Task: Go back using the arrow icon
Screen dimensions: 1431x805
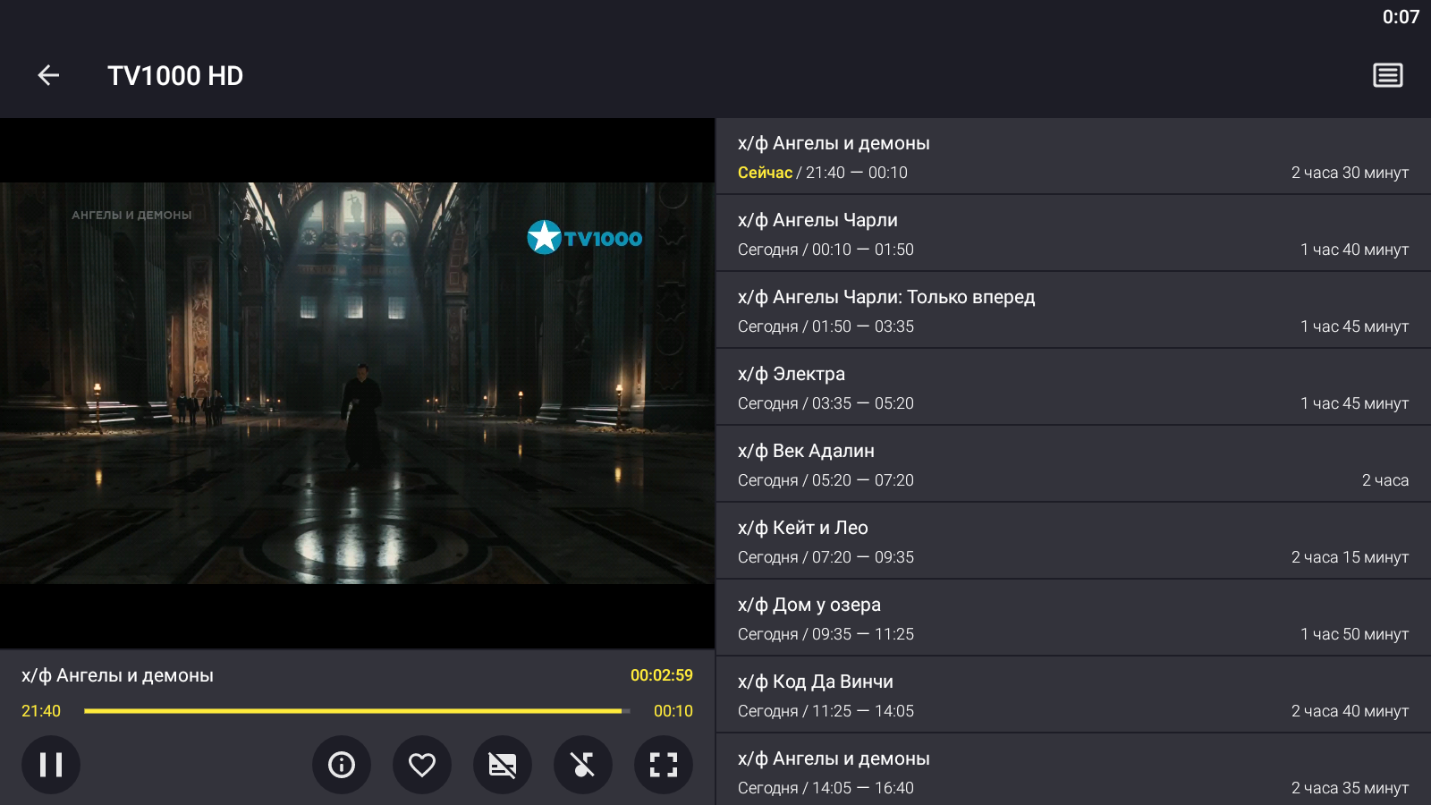Action: (47, 75)
